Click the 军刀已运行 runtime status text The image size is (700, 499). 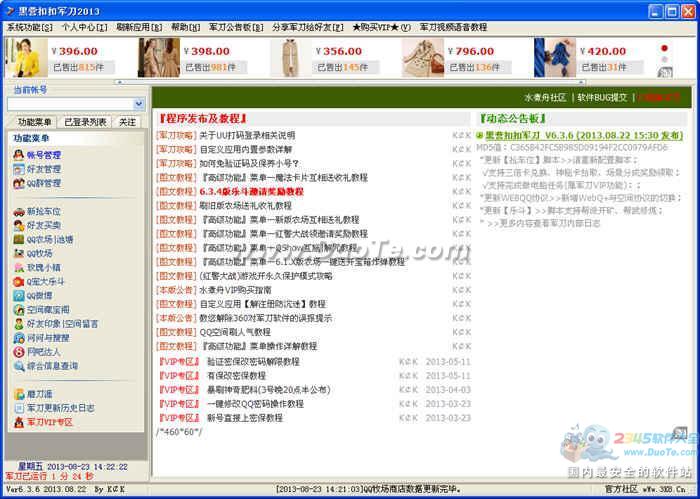(50, 476)
